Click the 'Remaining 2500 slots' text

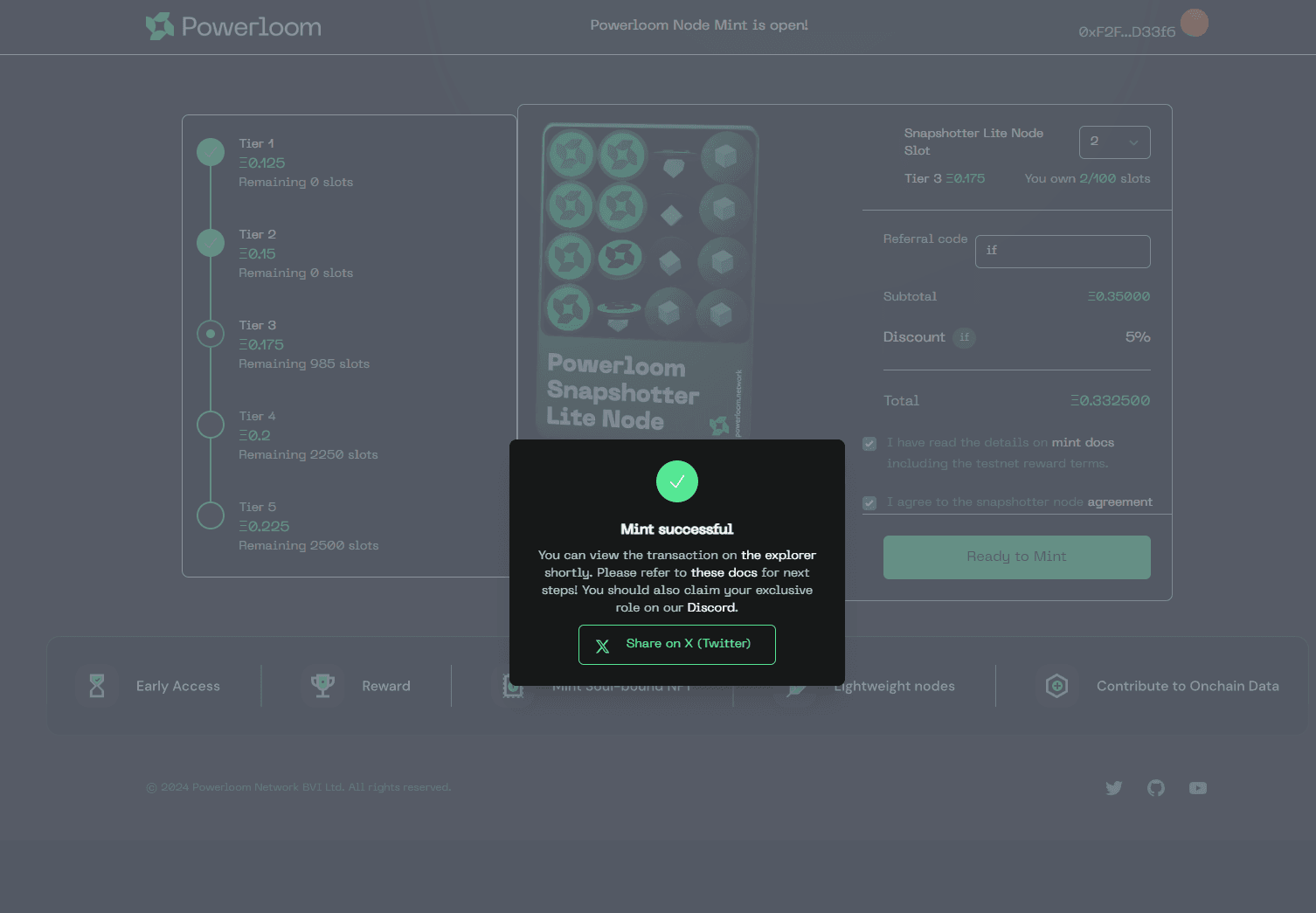(308, 546)
